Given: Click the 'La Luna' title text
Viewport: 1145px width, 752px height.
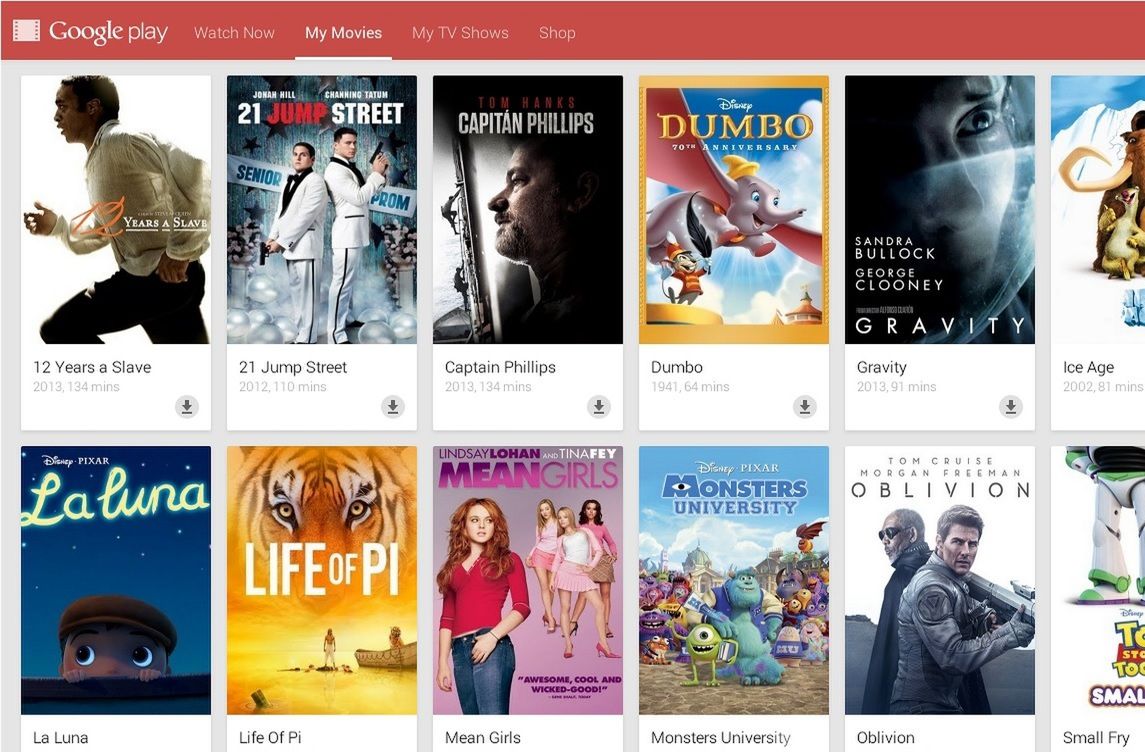Looking at the screenshot, I should click(61, 737).
